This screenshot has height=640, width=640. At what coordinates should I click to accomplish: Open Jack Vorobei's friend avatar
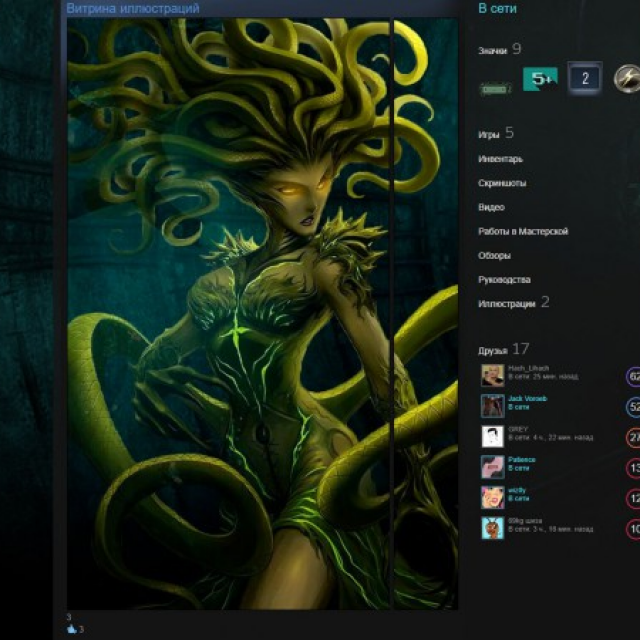[493, 406]
